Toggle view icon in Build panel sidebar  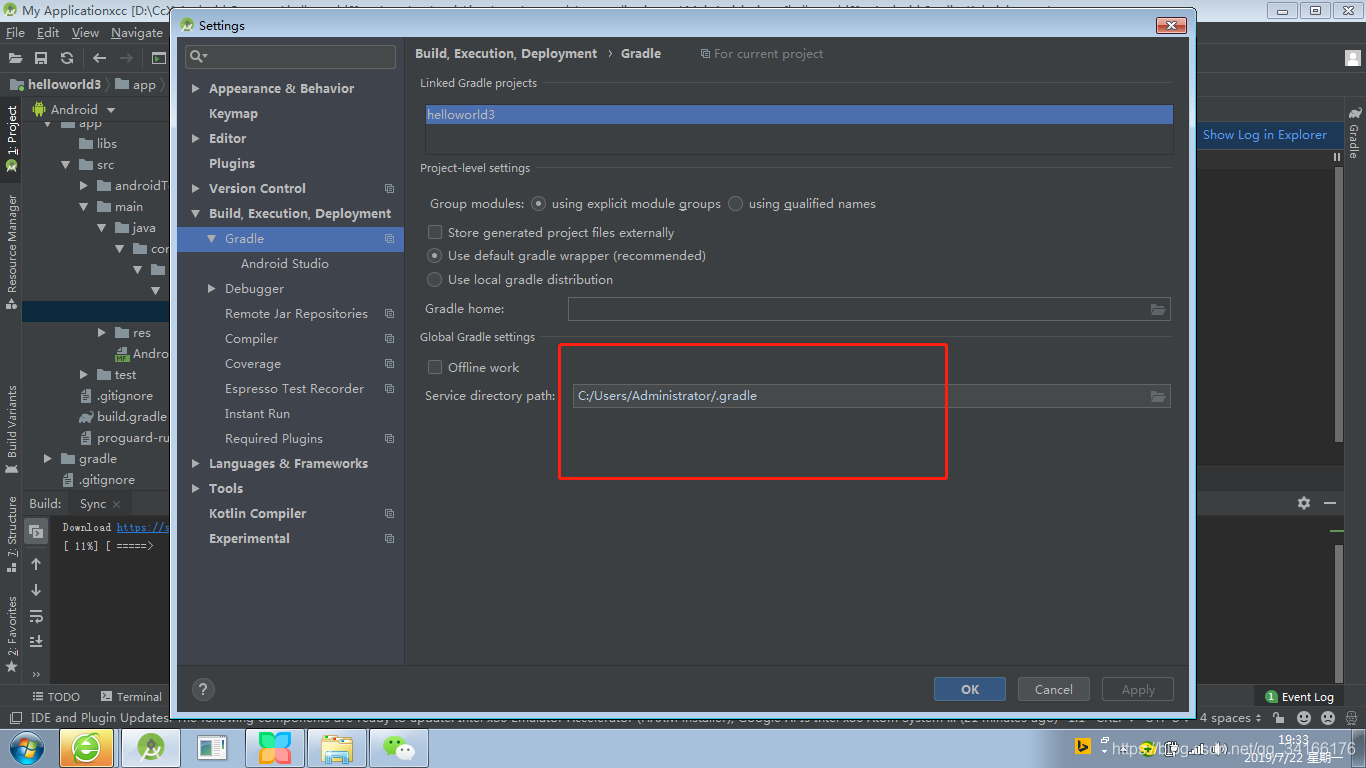click(36, 531)
